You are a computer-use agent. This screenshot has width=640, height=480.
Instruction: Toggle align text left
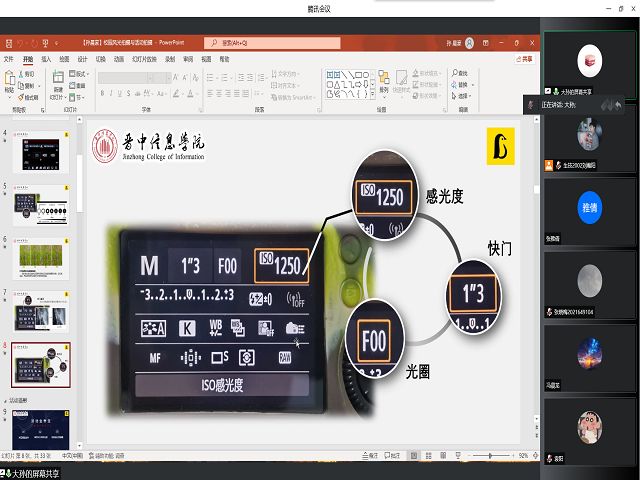[210, 93]
